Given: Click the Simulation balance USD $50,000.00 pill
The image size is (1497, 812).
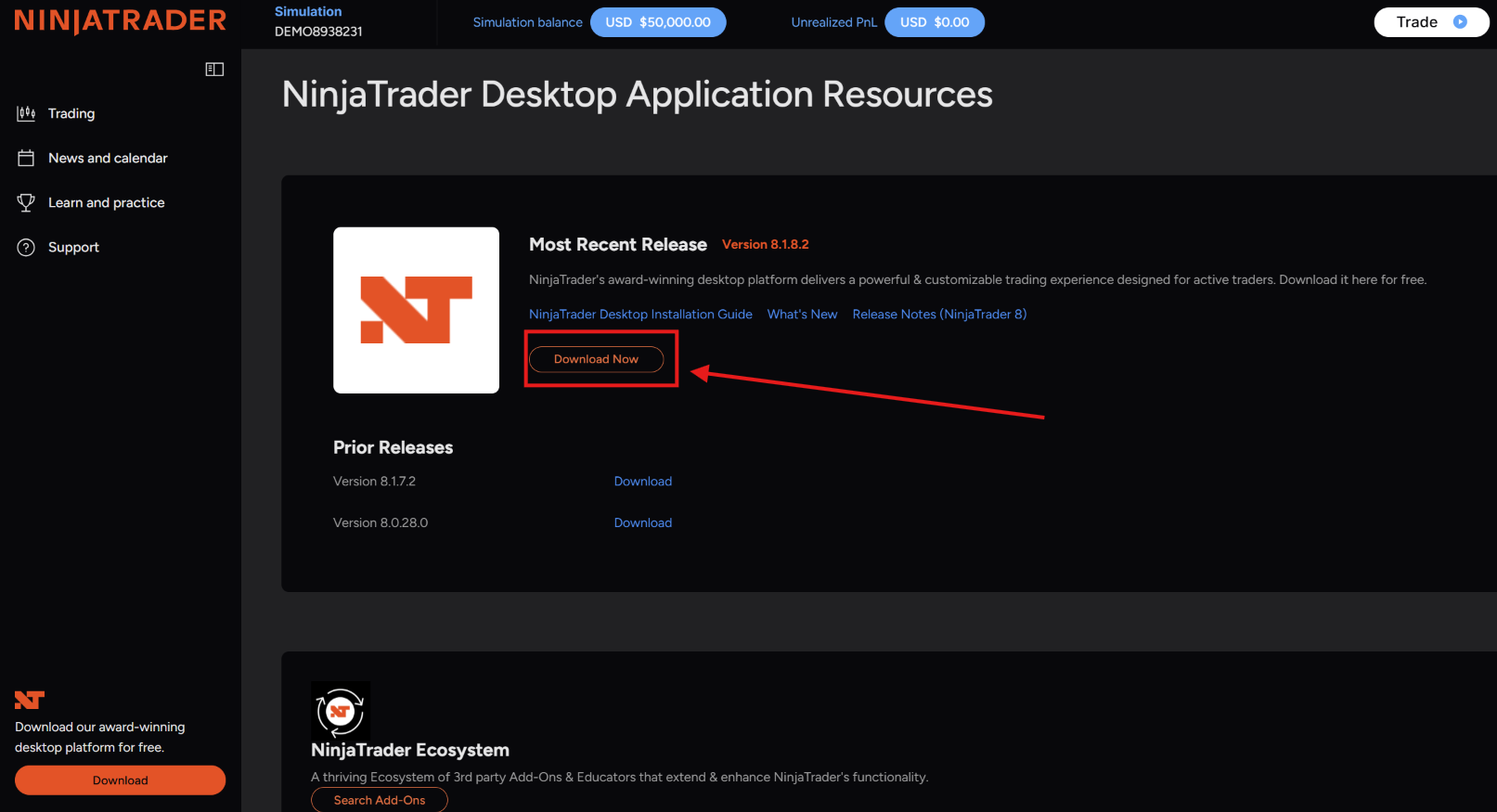Looking at the screenshot, I should point(658,22).
